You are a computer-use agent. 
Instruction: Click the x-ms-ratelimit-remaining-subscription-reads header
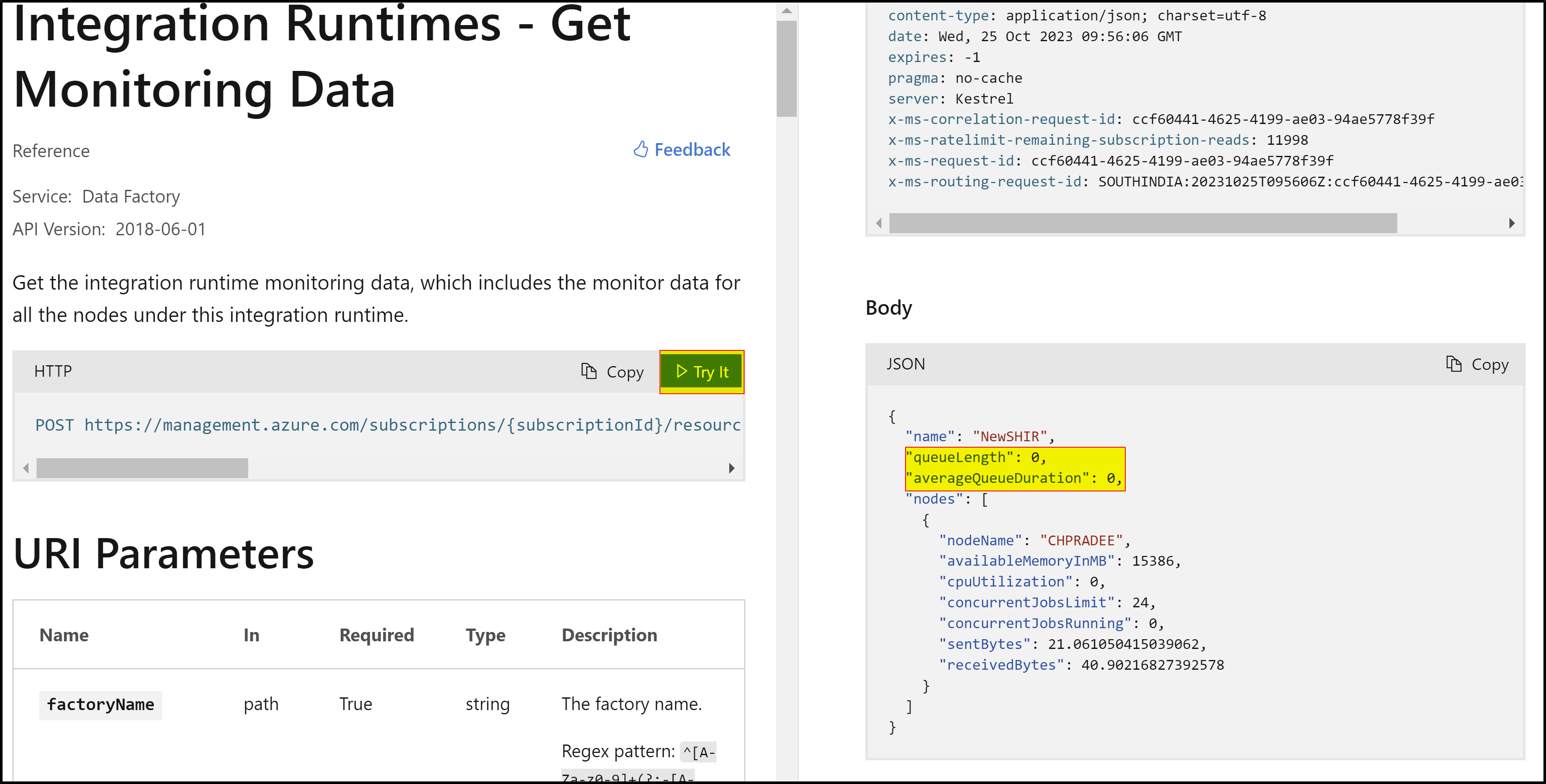(1098, 140)
